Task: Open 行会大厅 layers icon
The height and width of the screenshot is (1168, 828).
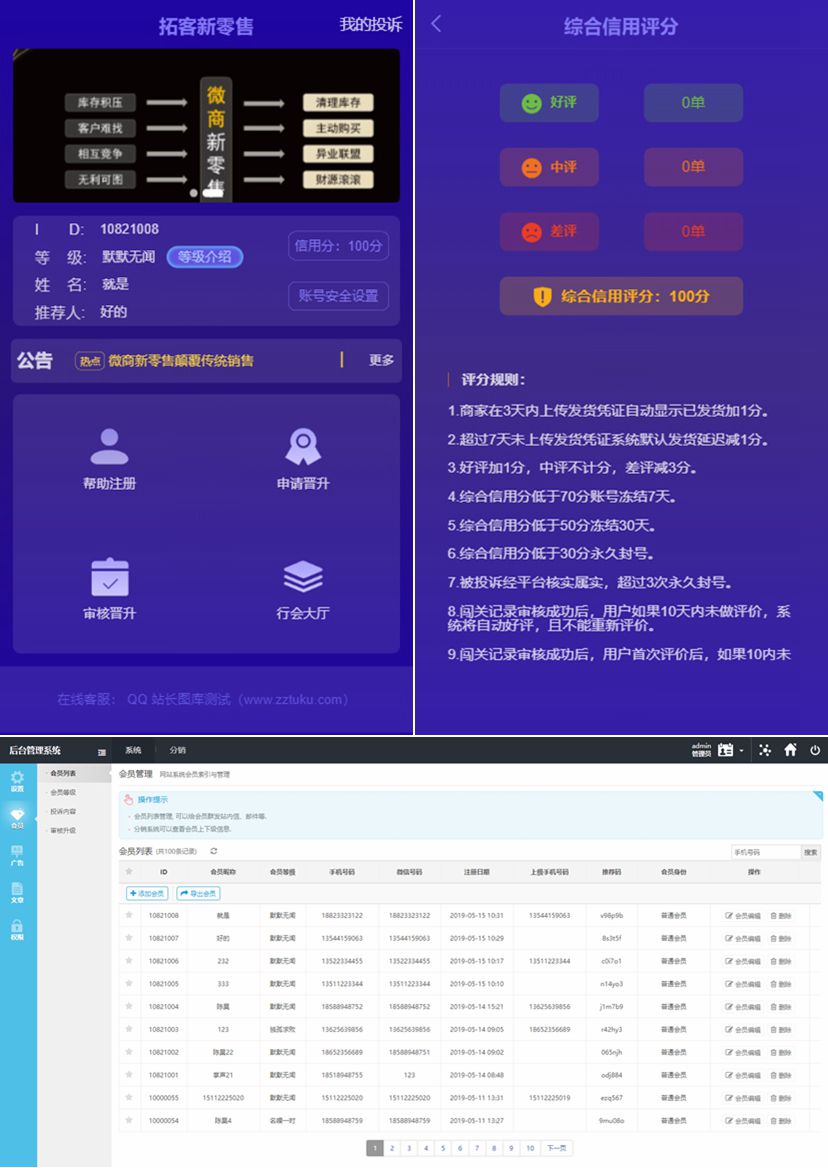Action: pos(303,577)
